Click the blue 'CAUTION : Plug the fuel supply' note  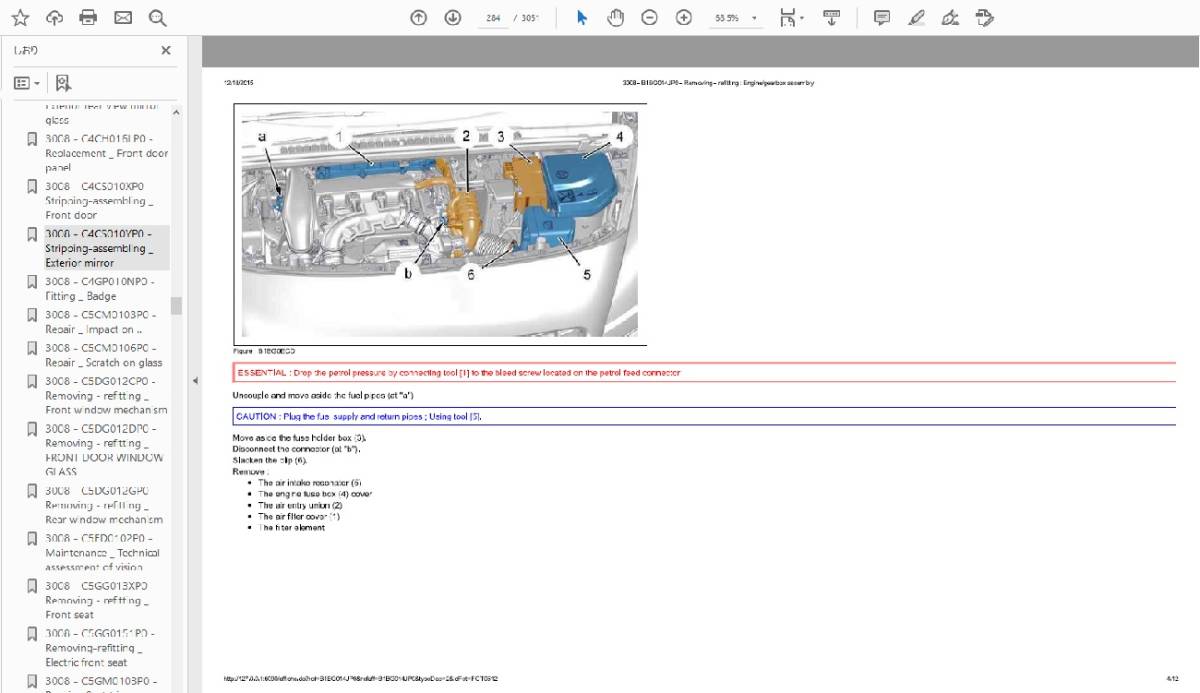[x=704, y=416]
